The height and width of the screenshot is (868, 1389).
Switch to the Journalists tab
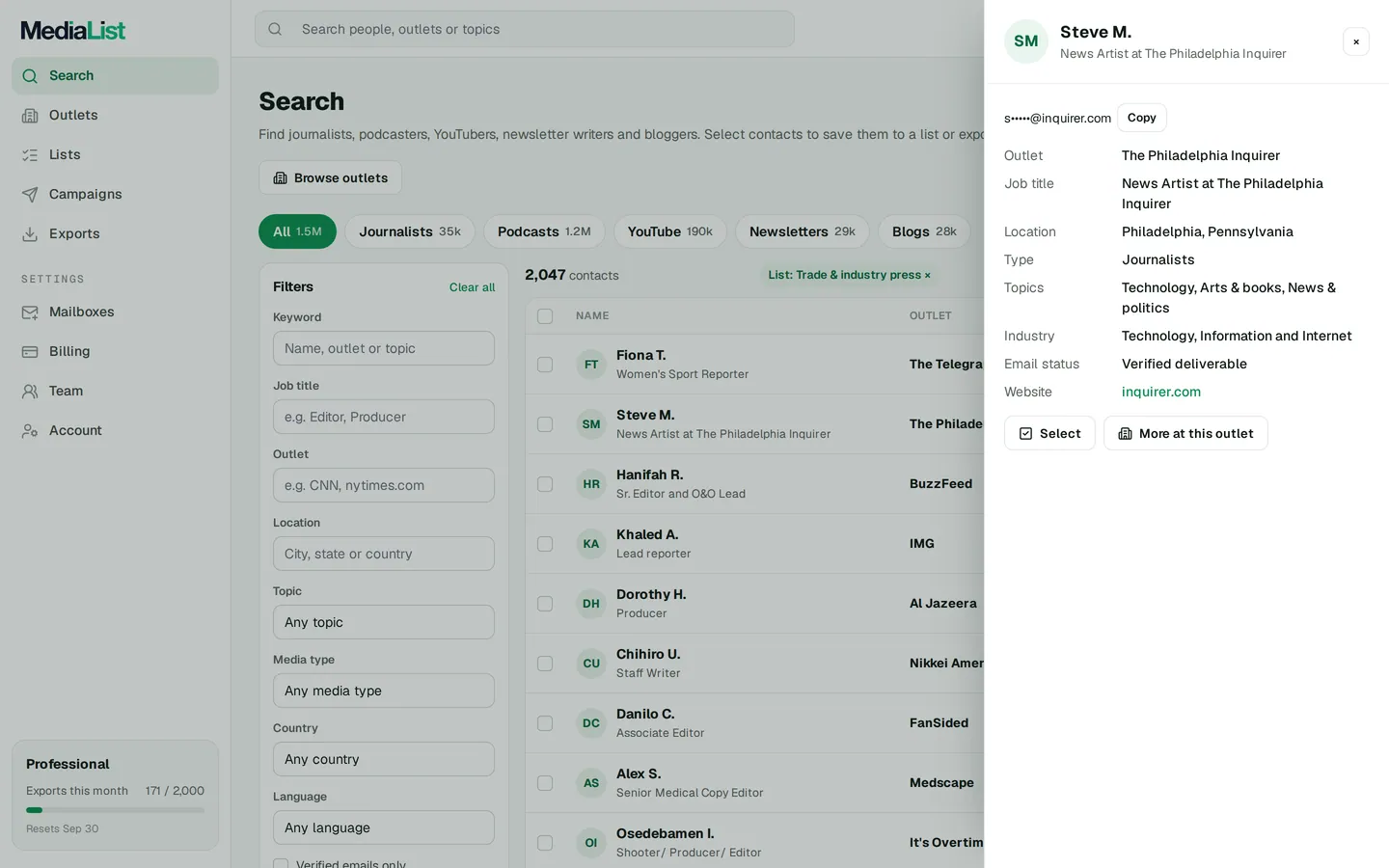[410, 231]
